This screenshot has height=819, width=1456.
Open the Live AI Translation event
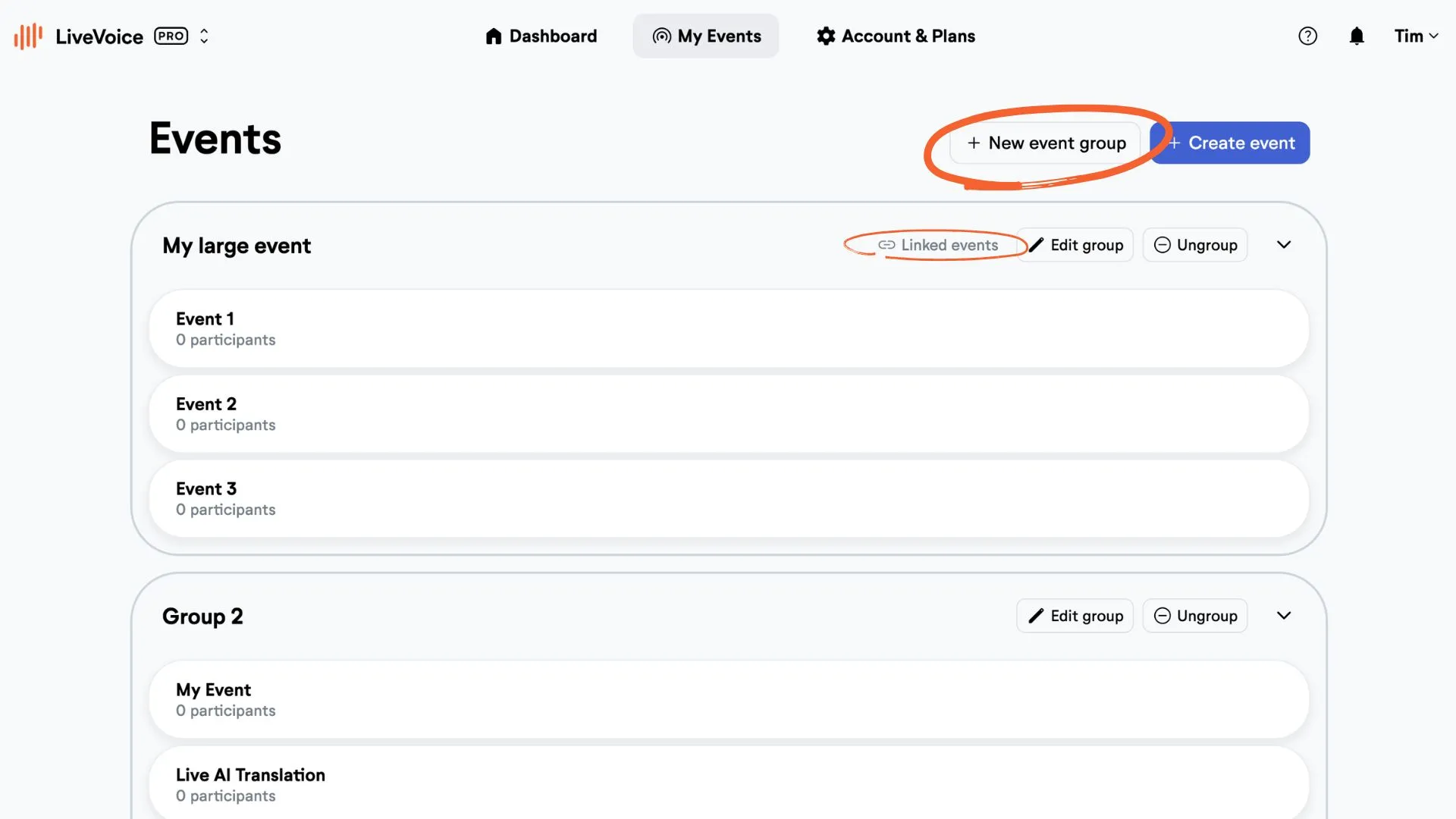point(729,783)
